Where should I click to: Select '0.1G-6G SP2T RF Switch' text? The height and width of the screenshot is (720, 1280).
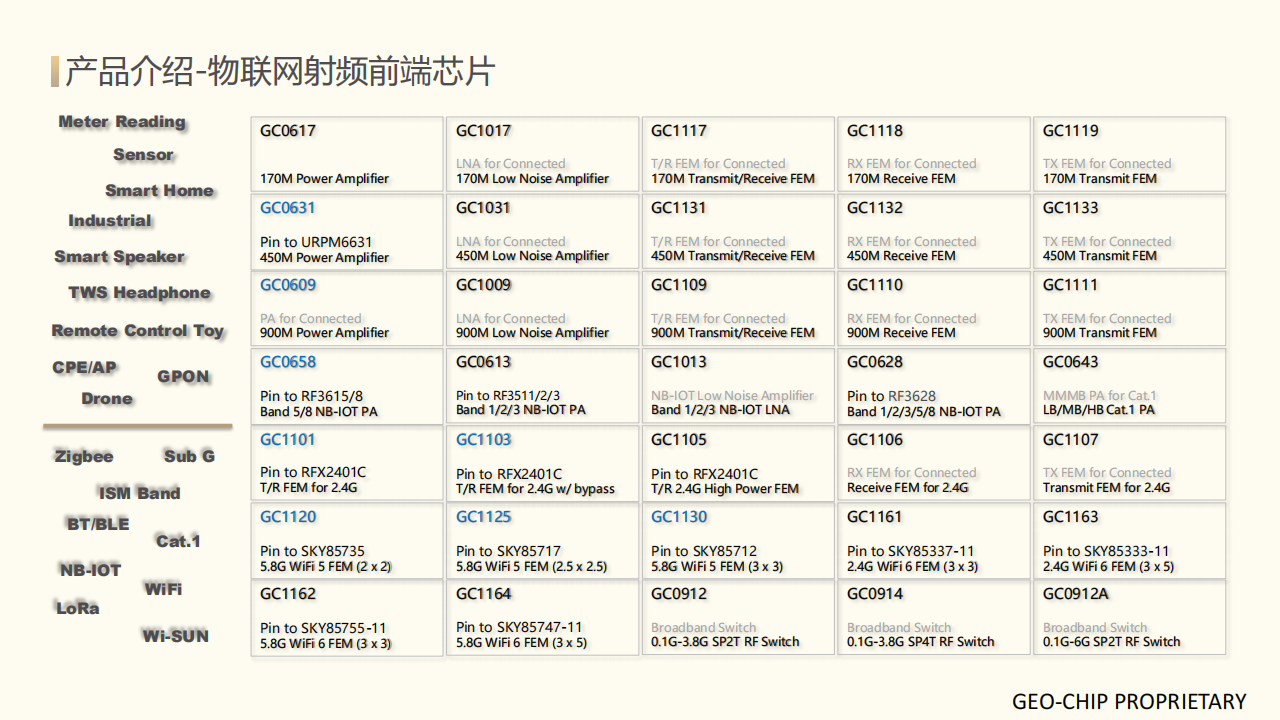coord(1112,642)
